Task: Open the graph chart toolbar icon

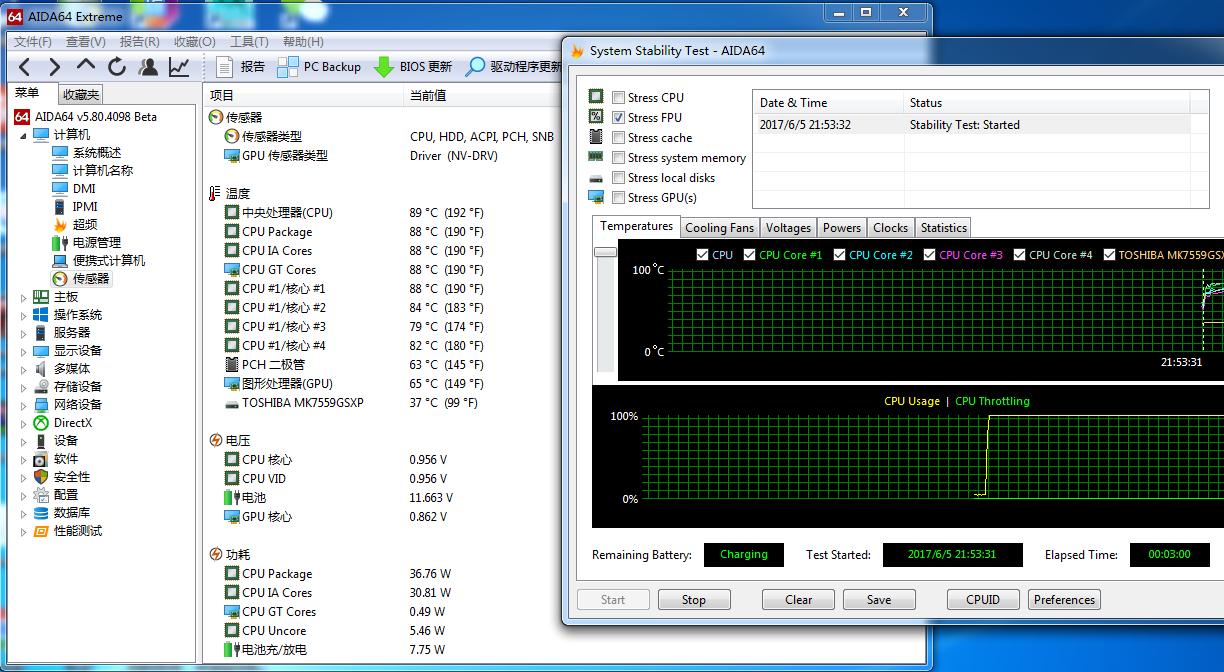Action: [x=179, y=67]
